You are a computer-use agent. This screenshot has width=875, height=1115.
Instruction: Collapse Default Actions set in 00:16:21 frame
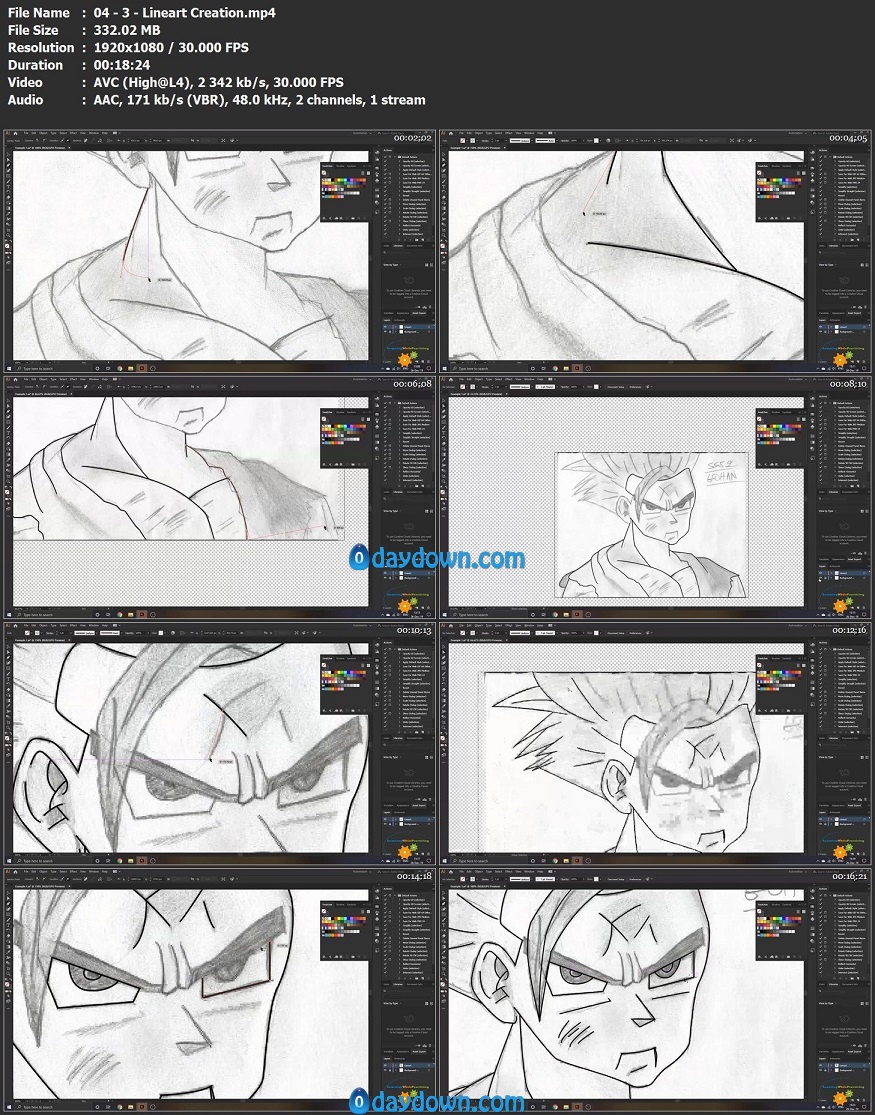coord(830,895)
